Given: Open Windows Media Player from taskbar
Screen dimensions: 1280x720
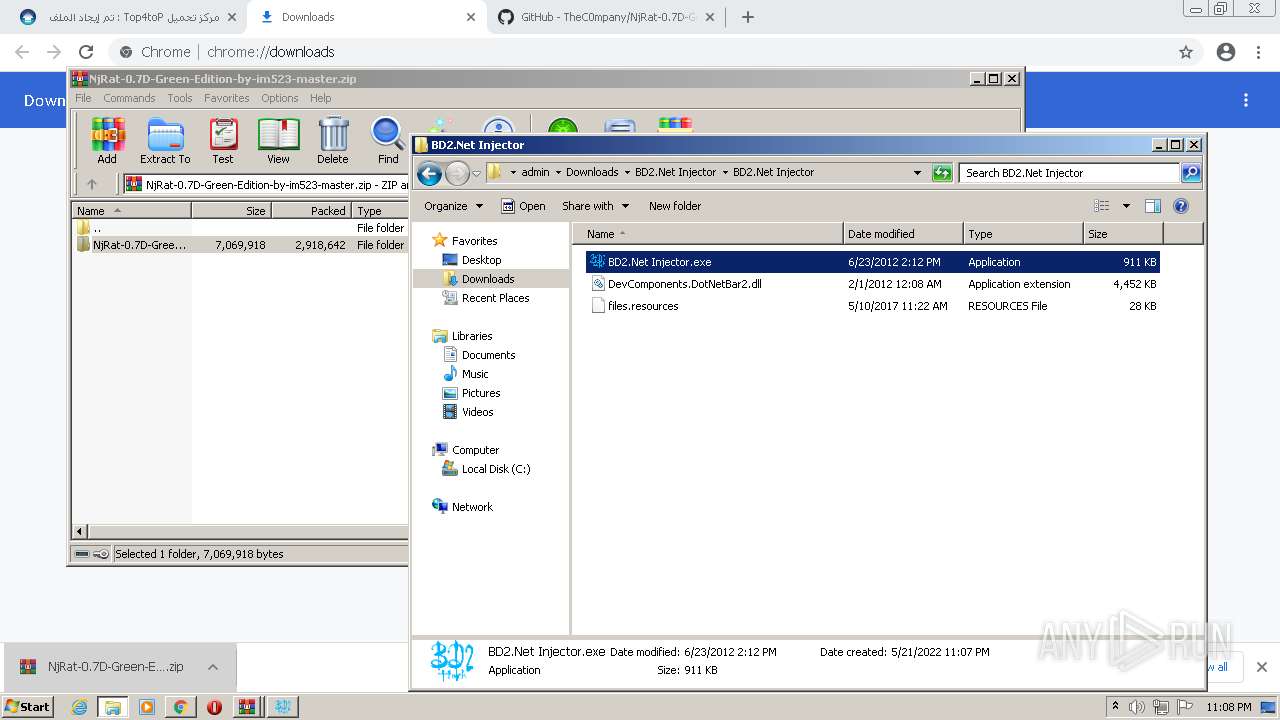Looking at the screenshot, I should tap(147, 707).
